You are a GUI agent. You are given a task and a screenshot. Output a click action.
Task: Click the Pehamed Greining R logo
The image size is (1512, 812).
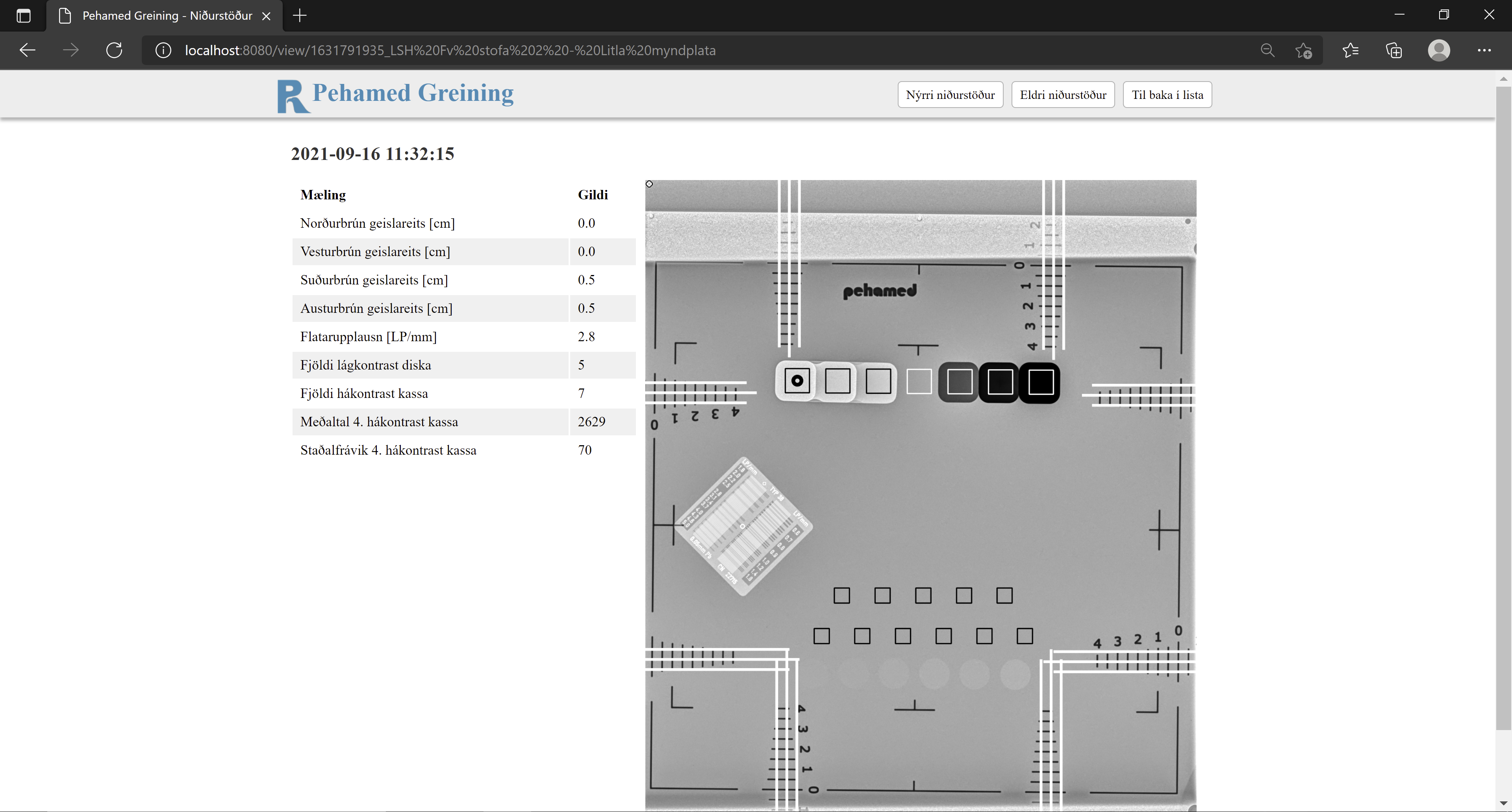pos(292,96)
